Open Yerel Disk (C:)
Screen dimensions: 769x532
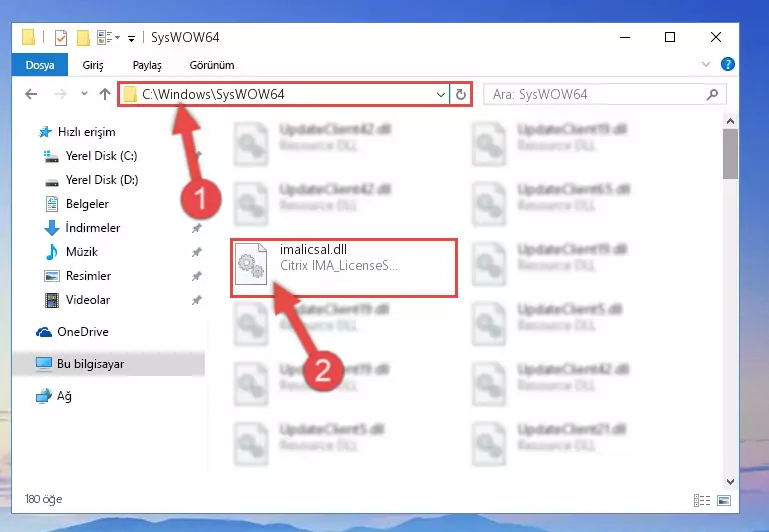click(x=101, y=156)
